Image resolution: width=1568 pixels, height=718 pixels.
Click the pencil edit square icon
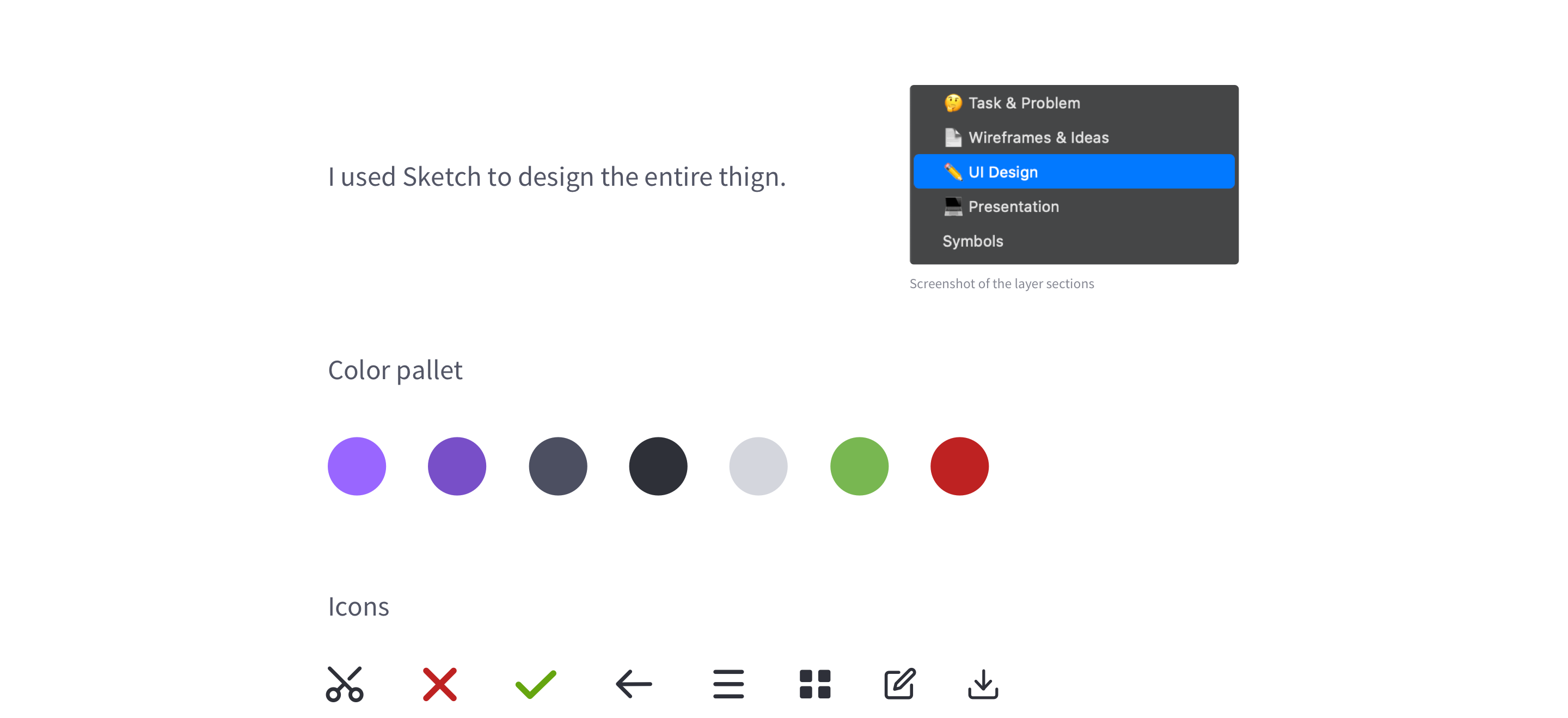coord(899,684)
